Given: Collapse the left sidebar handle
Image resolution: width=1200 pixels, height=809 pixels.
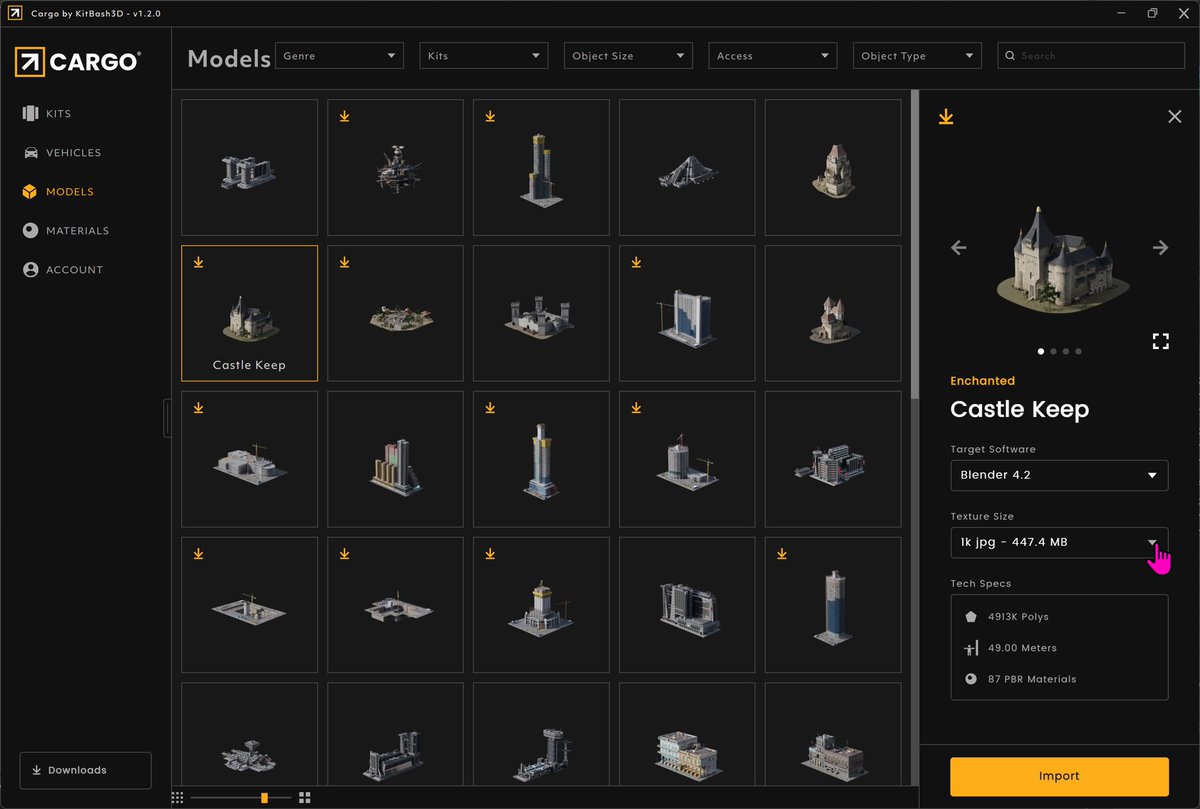Looking at the screenshot, I should [167, 418].
